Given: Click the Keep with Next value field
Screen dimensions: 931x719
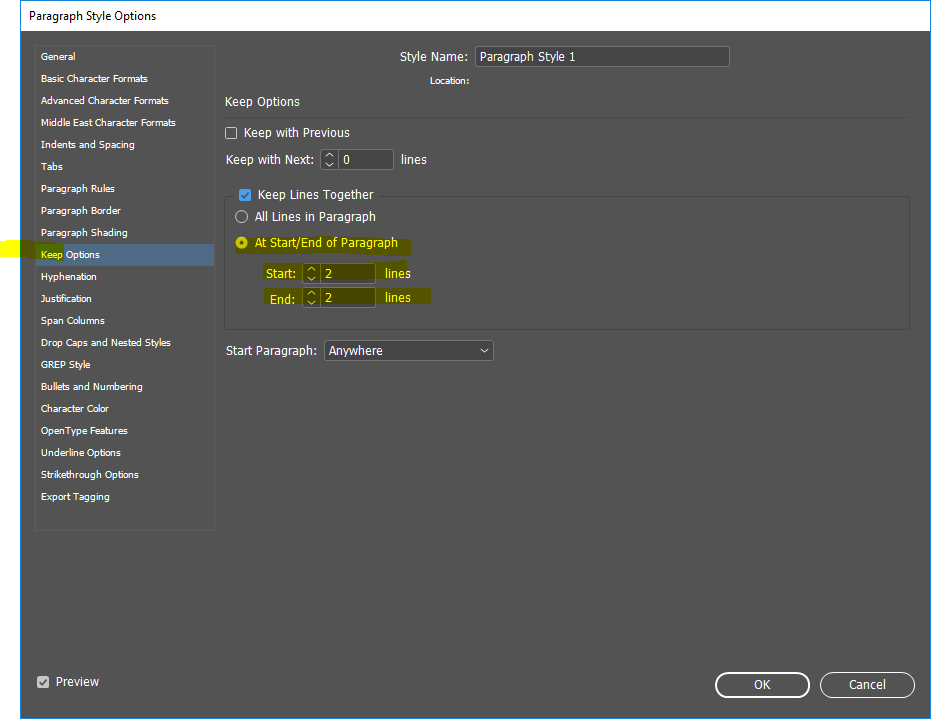Looking at the screenshot, I should pos(366,160).
